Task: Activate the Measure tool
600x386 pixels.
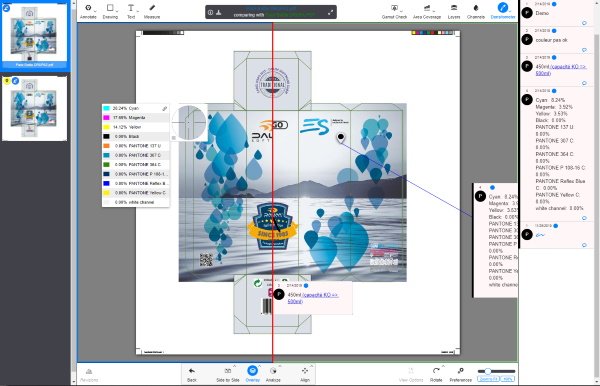Action: (152, 11)
